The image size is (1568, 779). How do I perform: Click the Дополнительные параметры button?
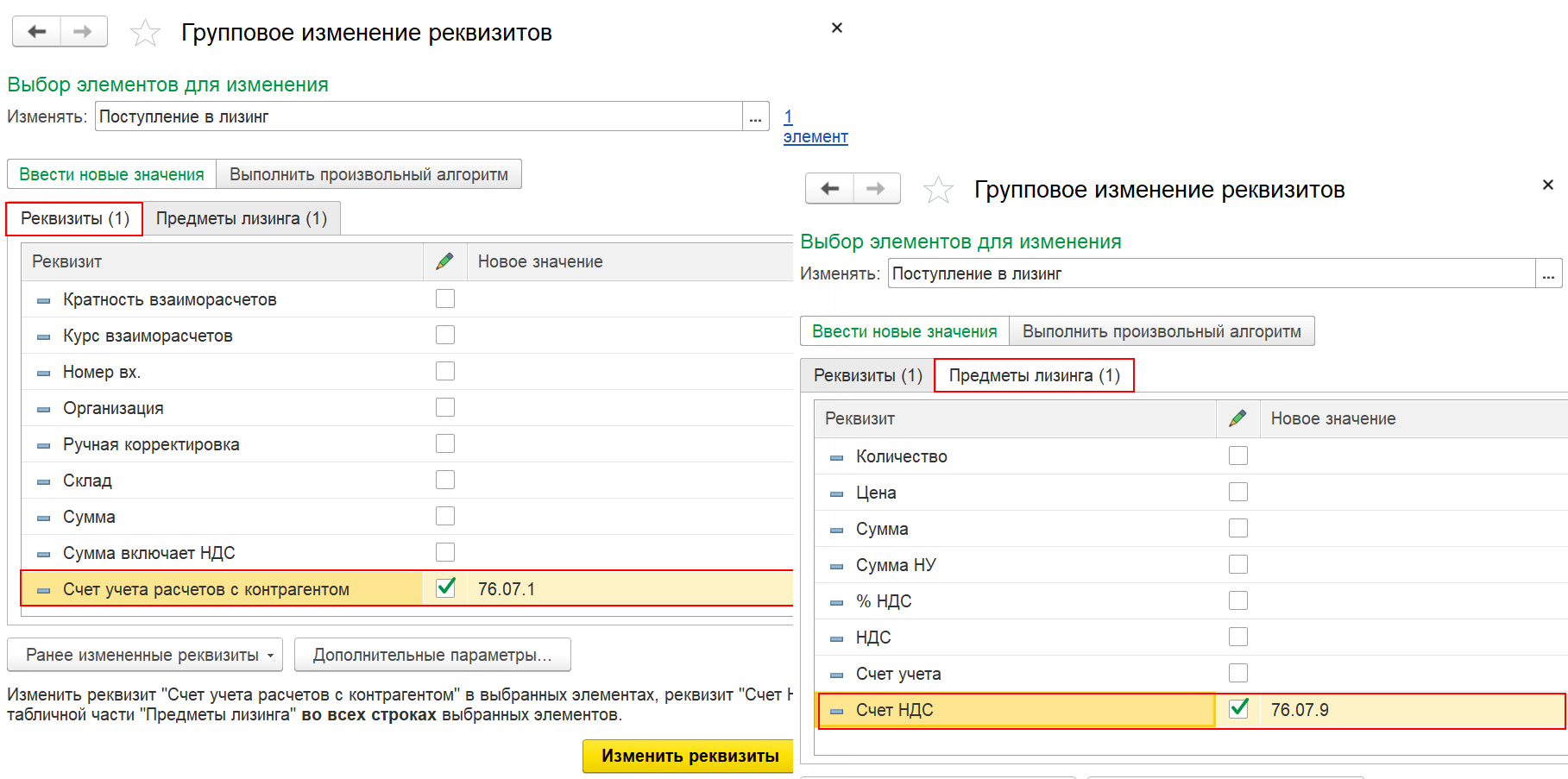[x=432, y=655]
